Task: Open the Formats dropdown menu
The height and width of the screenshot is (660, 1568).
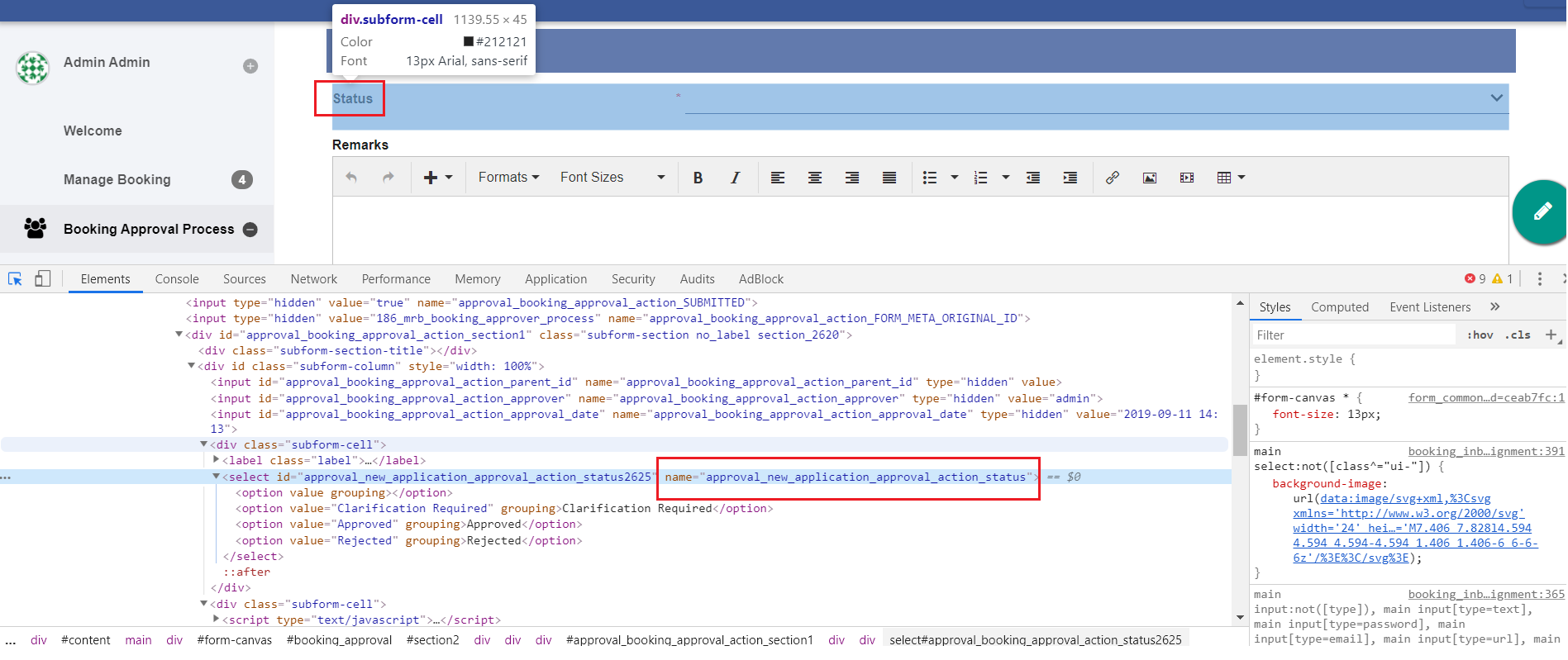Action: [x=508, y=178]
